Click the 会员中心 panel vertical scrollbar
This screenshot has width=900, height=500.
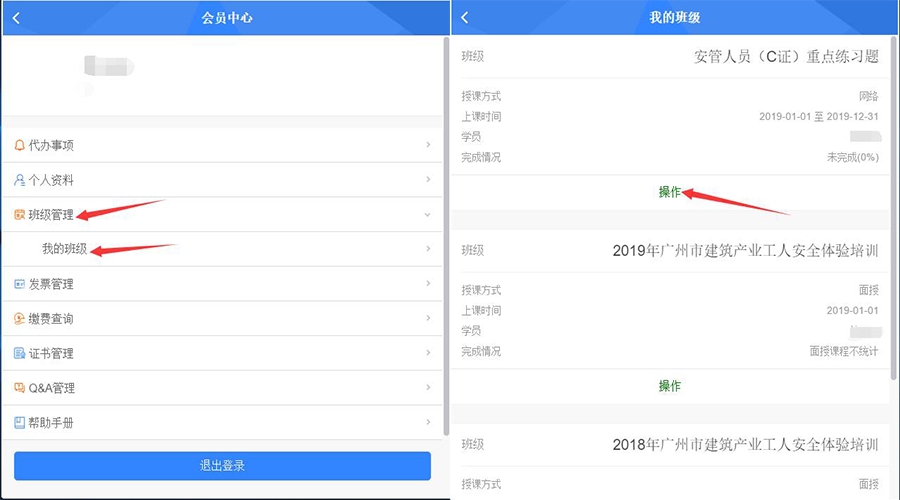click(445, 200)
